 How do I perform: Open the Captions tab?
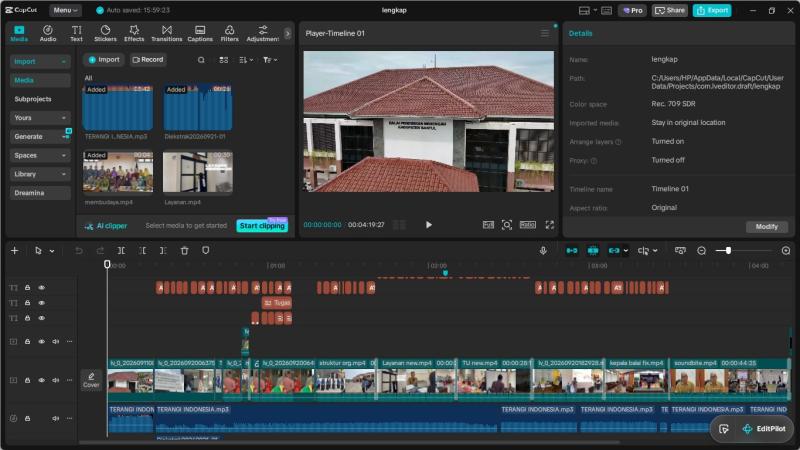200,33
